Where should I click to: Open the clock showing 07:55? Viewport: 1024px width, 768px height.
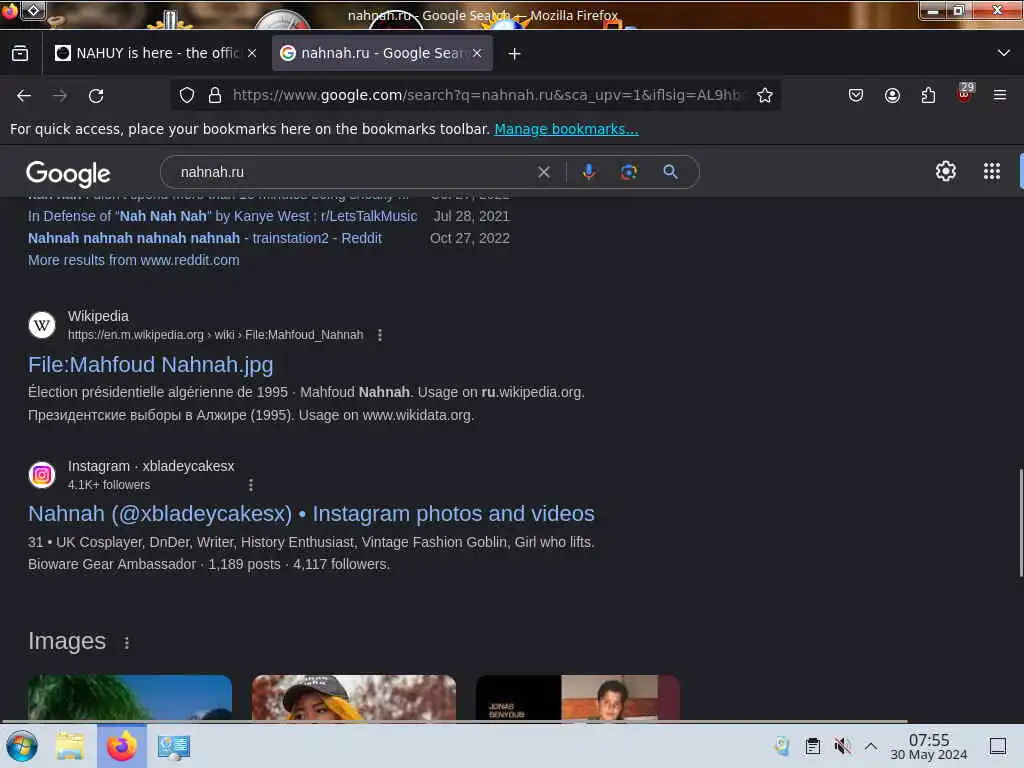(x=929, y=746)
